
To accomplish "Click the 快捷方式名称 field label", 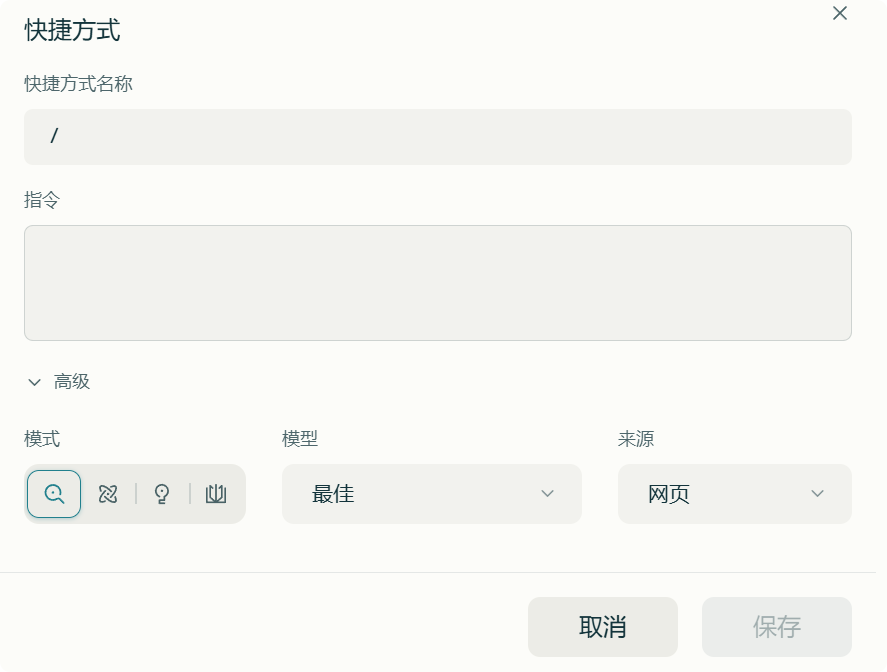I will pos(78,84).
